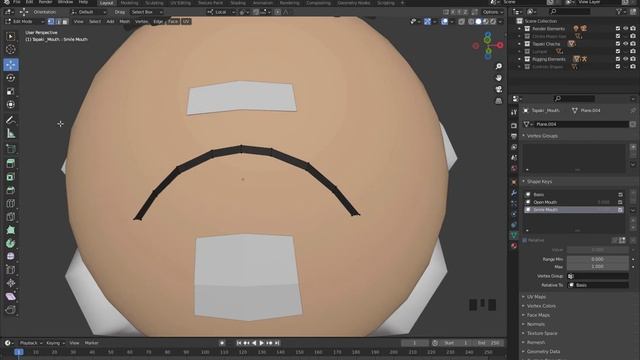Activate the Select Box tool icon
The width and height of the screenshot is (640, 360).
(x=11, y=36)
